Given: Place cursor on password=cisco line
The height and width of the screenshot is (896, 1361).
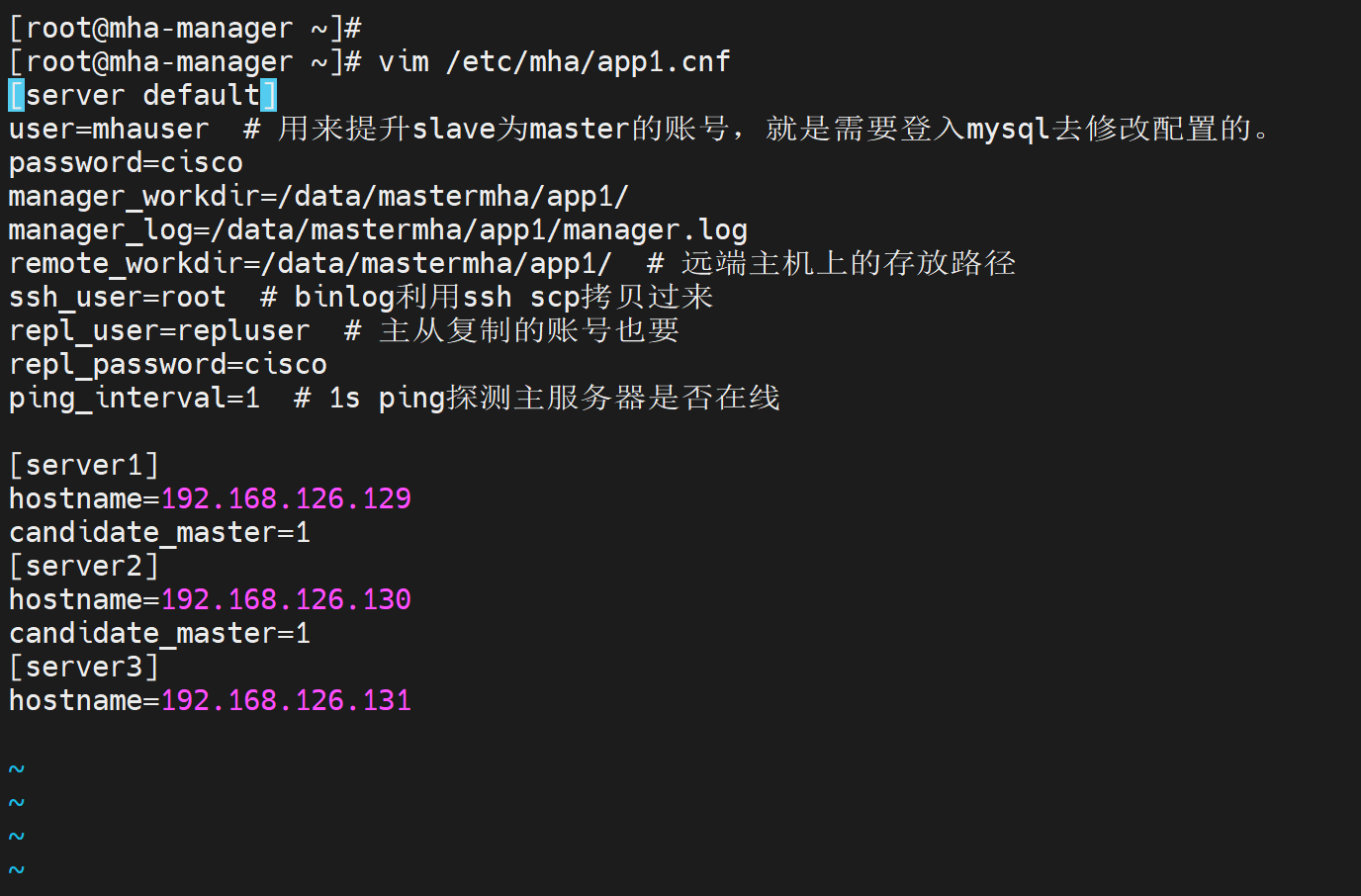Looking at the screenshot, I should pyautogui.click(x=126, y=163).
